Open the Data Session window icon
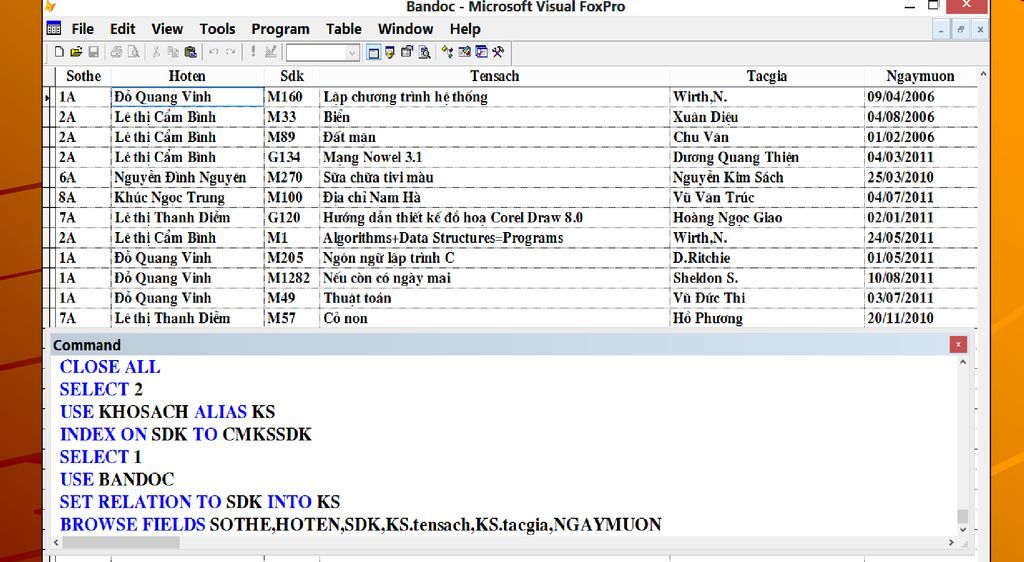Viewport: 1024px width, 562px height. tap(390, 52)
